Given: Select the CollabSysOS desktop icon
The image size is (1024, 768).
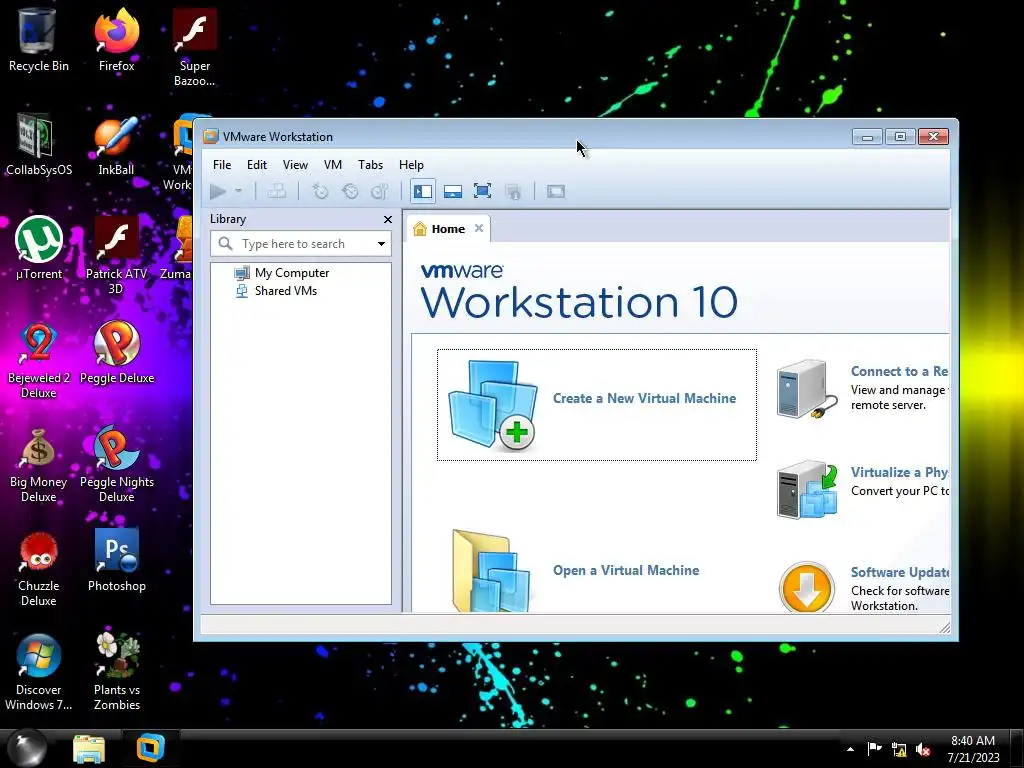Looking at the screenshot, I should tap(39, 145).
